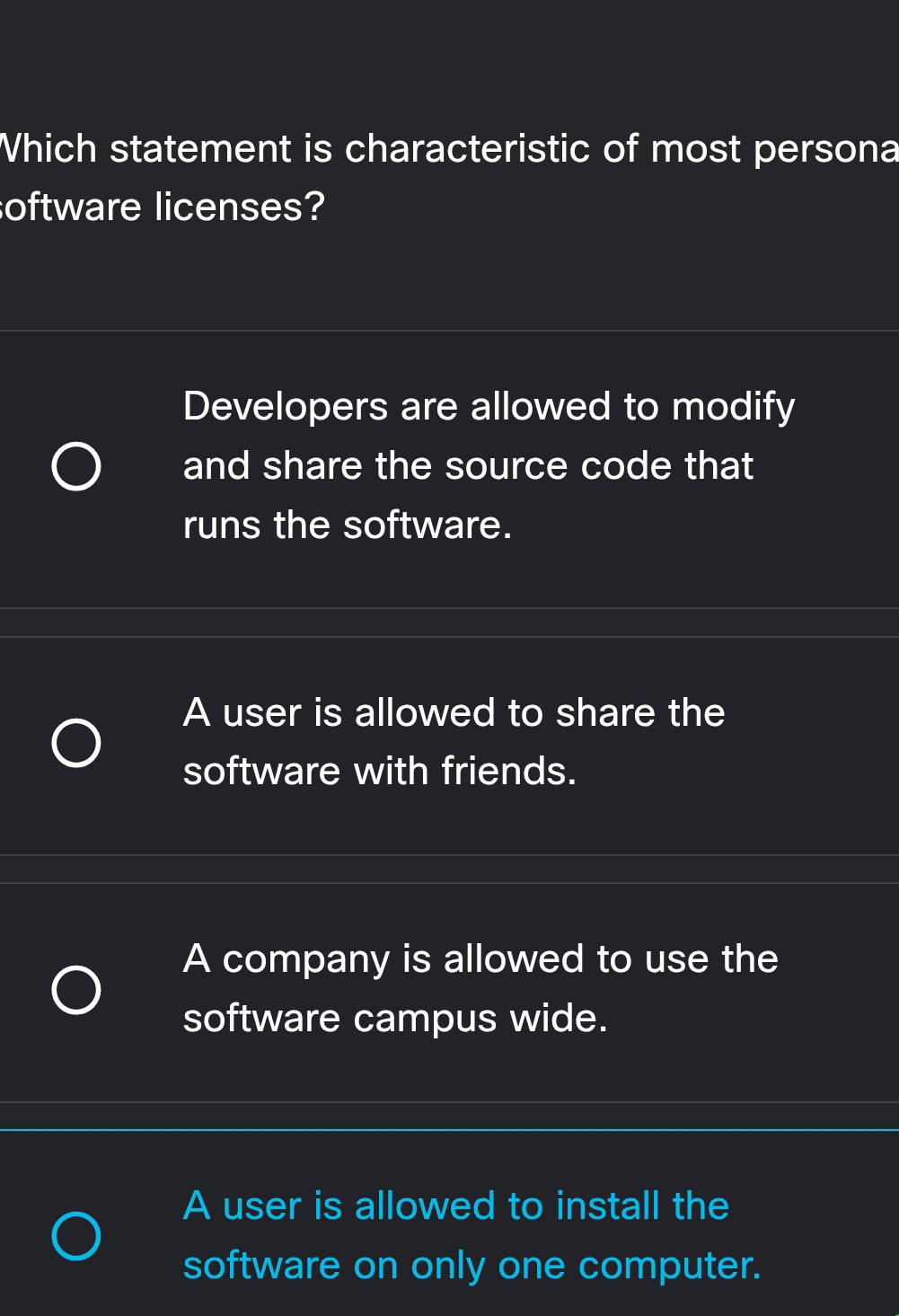Click the text 'A user is allowed to share the'

454,713
